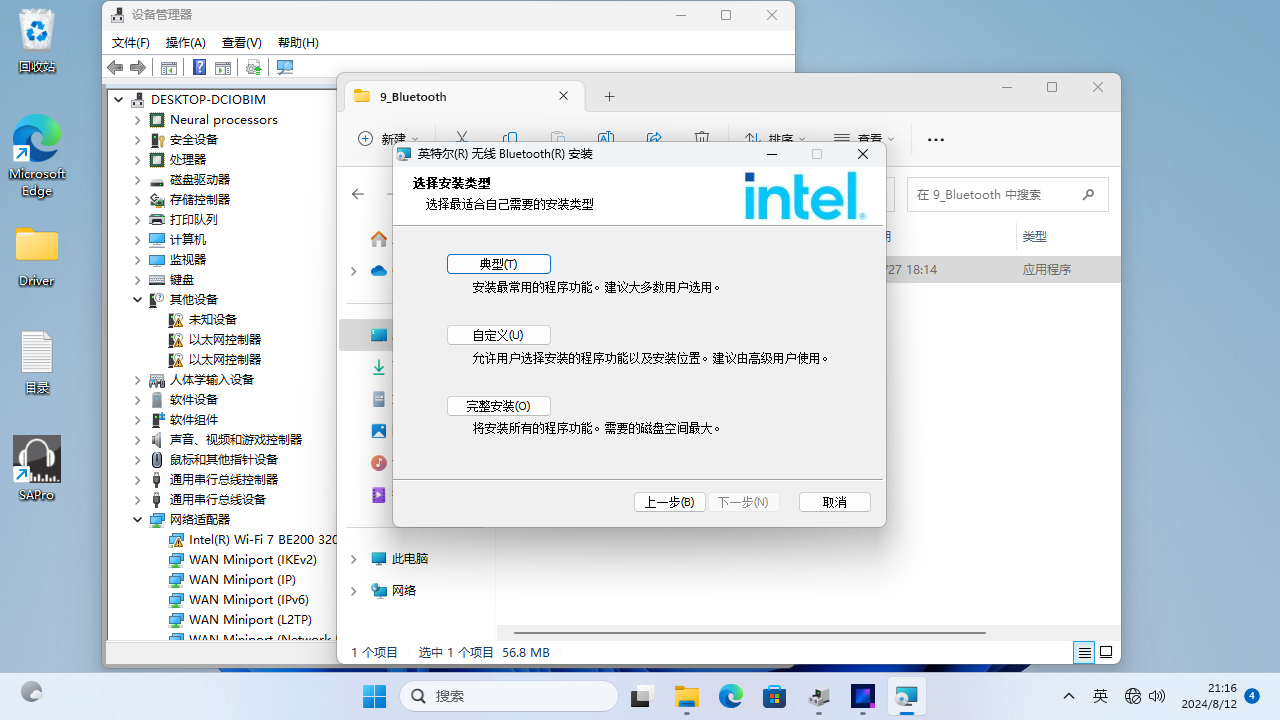Click the Update driver toolbar icon
The width and height of the screenshot is (1280, 720).
point(254,67)
